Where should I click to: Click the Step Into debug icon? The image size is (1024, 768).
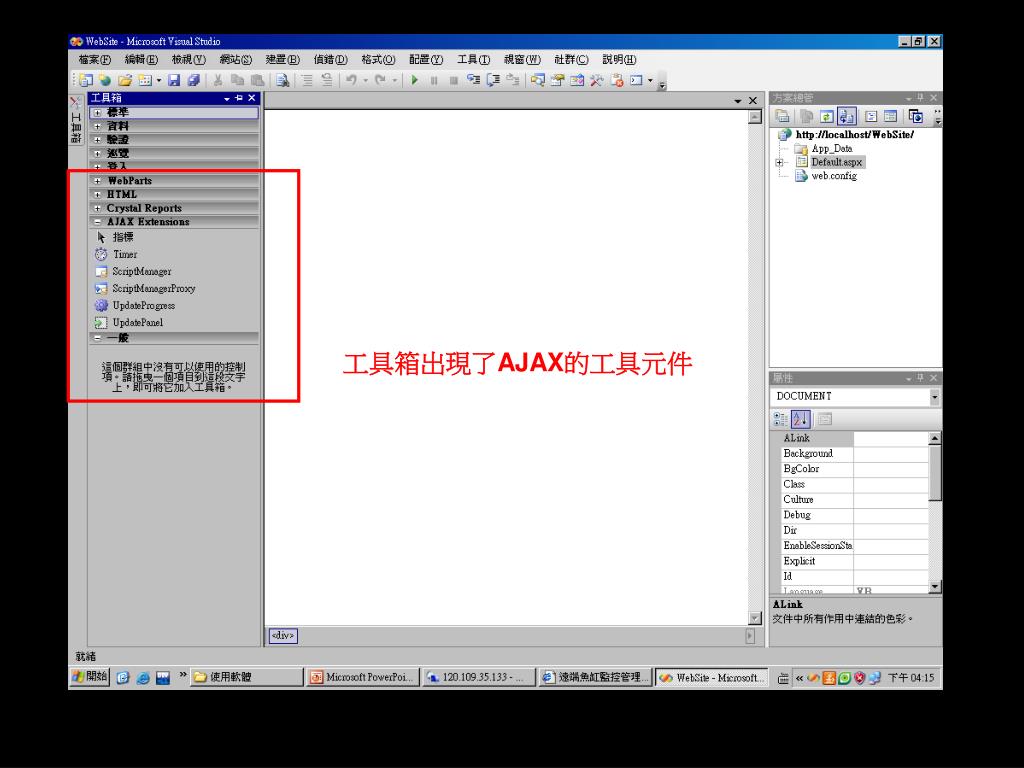coord(473,80)
